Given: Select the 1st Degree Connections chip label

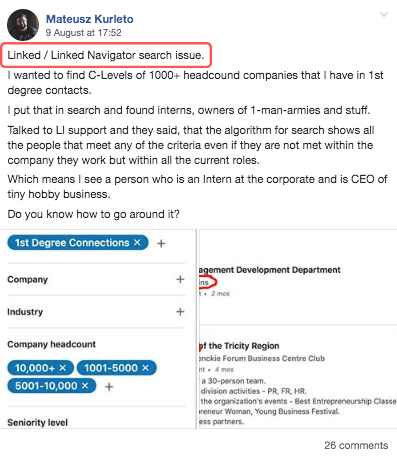Looking at the screenshot, I should coord(72,243).
